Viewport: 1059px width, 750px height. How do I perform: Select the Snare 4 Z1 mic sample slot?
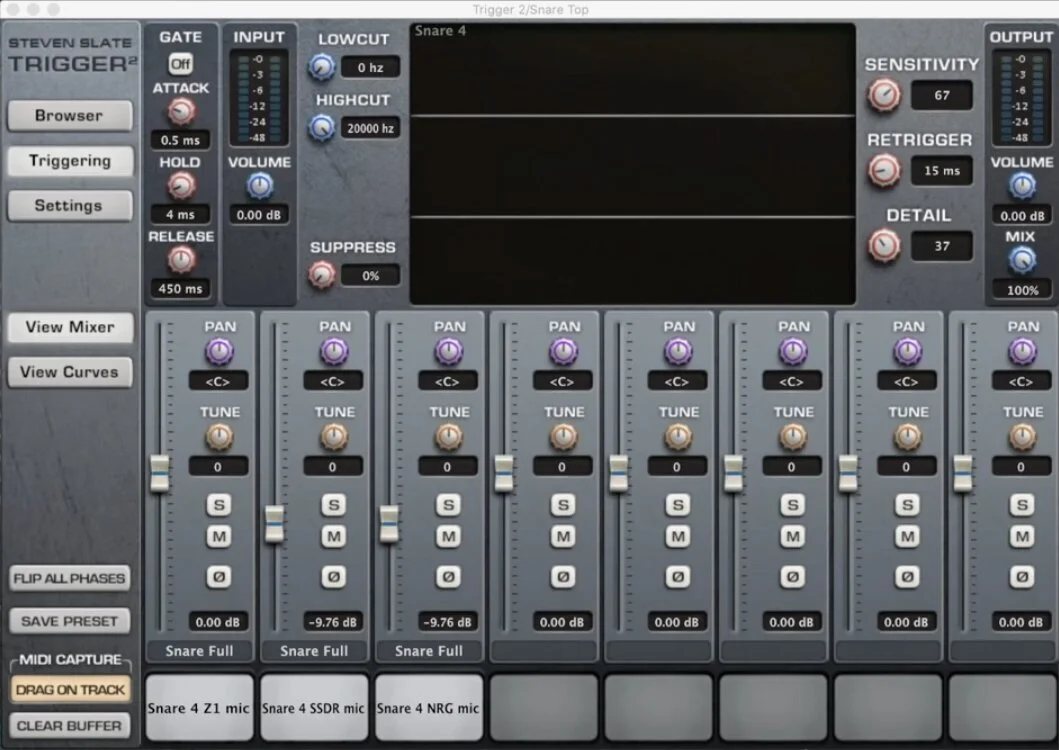click(199, 707)
